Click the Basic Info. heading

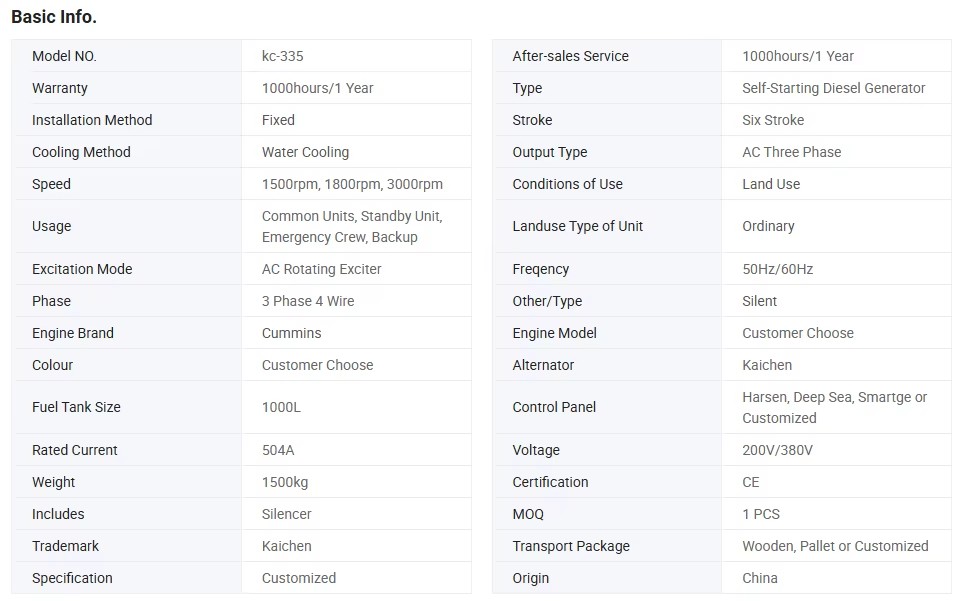coord(54,17)
